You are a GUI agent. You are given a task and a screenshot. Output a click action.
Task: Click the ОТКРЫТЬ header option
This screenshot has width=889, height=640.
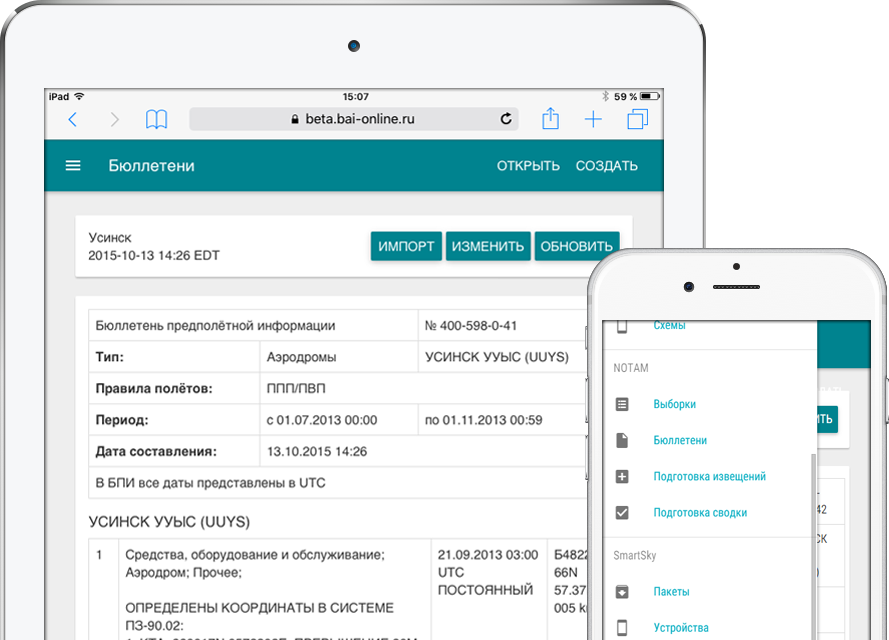(528, 166)
